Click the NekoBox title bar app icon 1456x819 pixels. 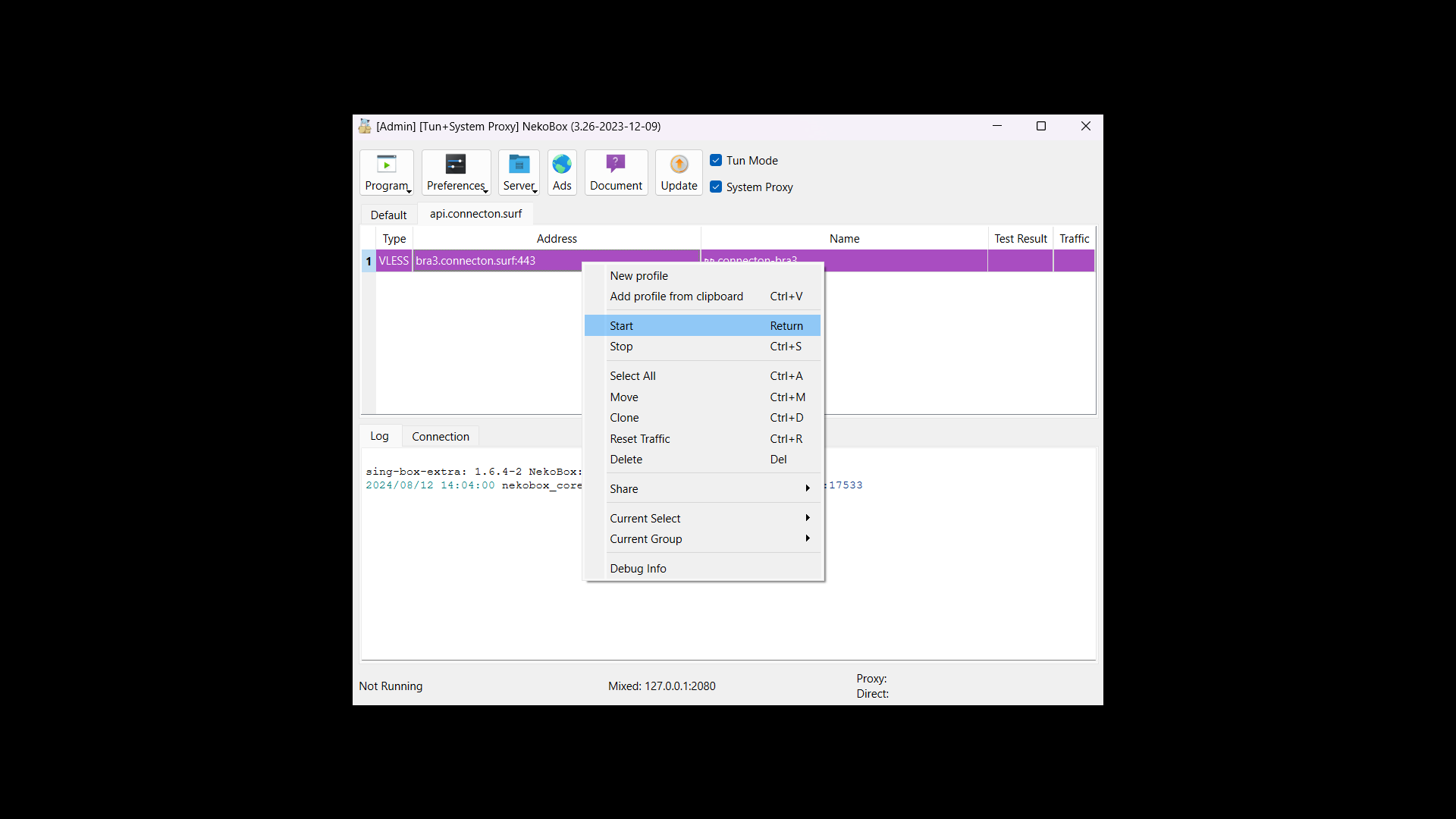coord(365,127)
